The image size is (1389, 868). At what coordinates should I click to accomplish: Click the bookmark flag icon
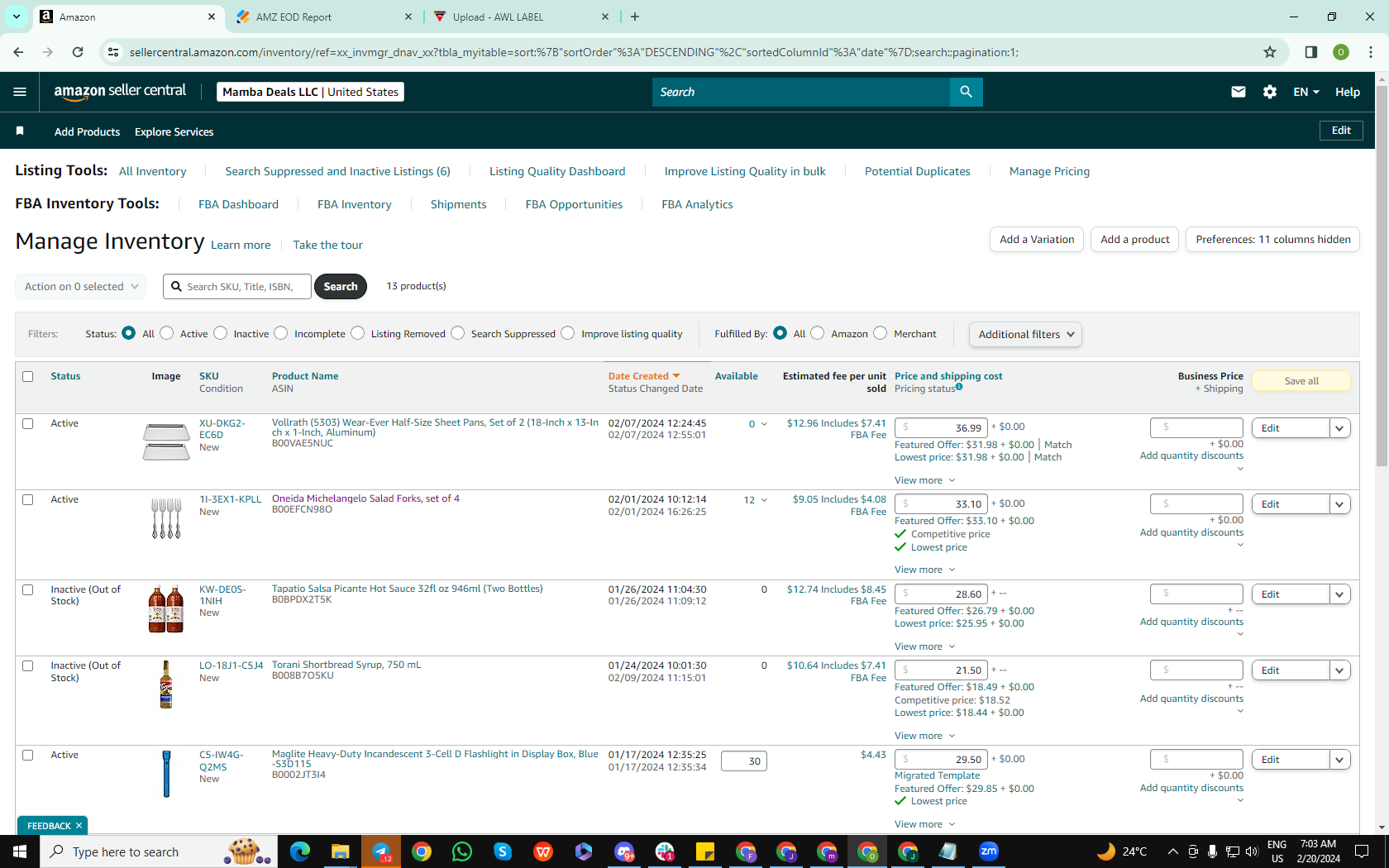point(20,131)
